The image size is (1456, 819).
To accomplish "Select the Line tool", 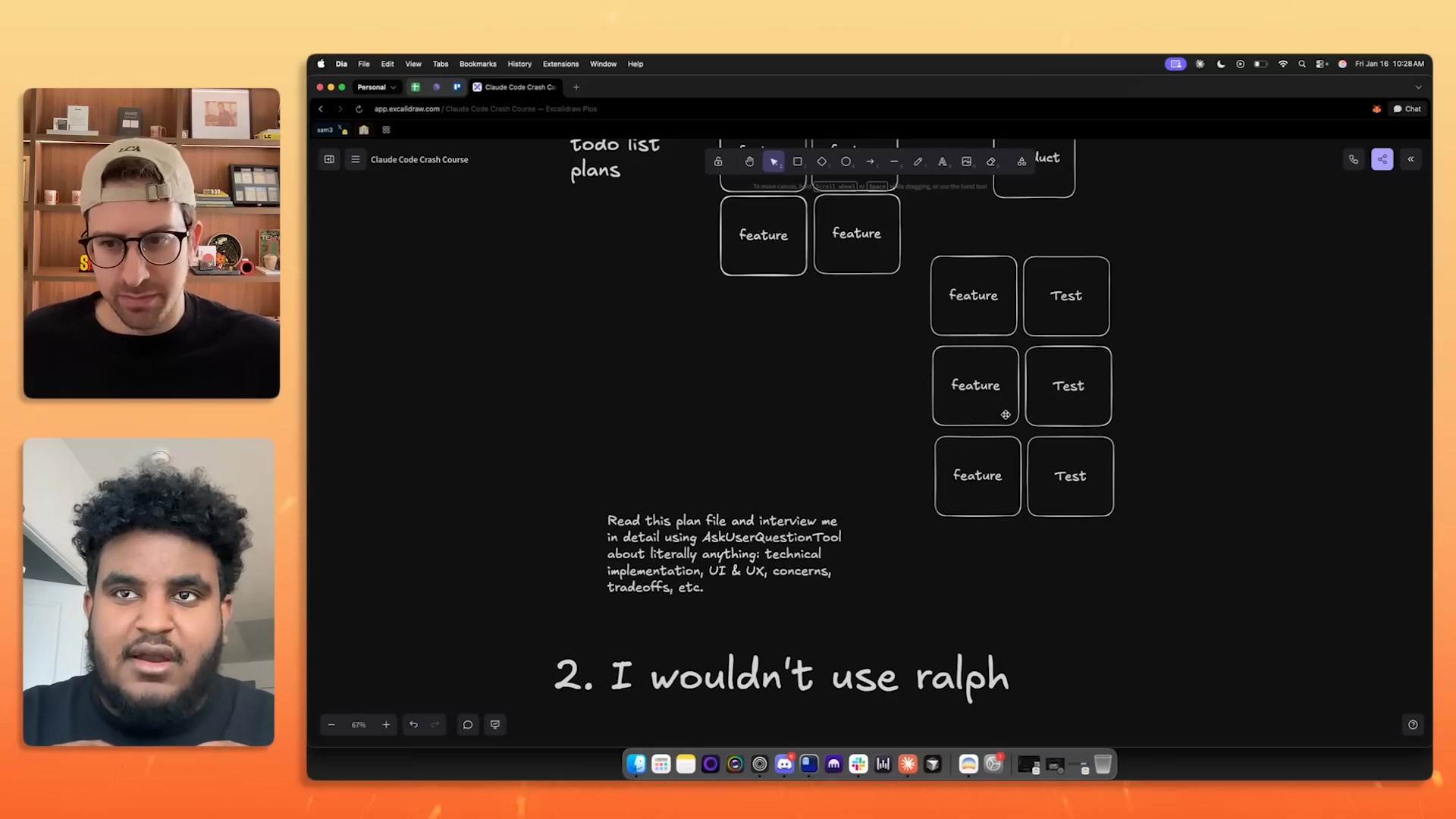I will click(x=895, y=162).
